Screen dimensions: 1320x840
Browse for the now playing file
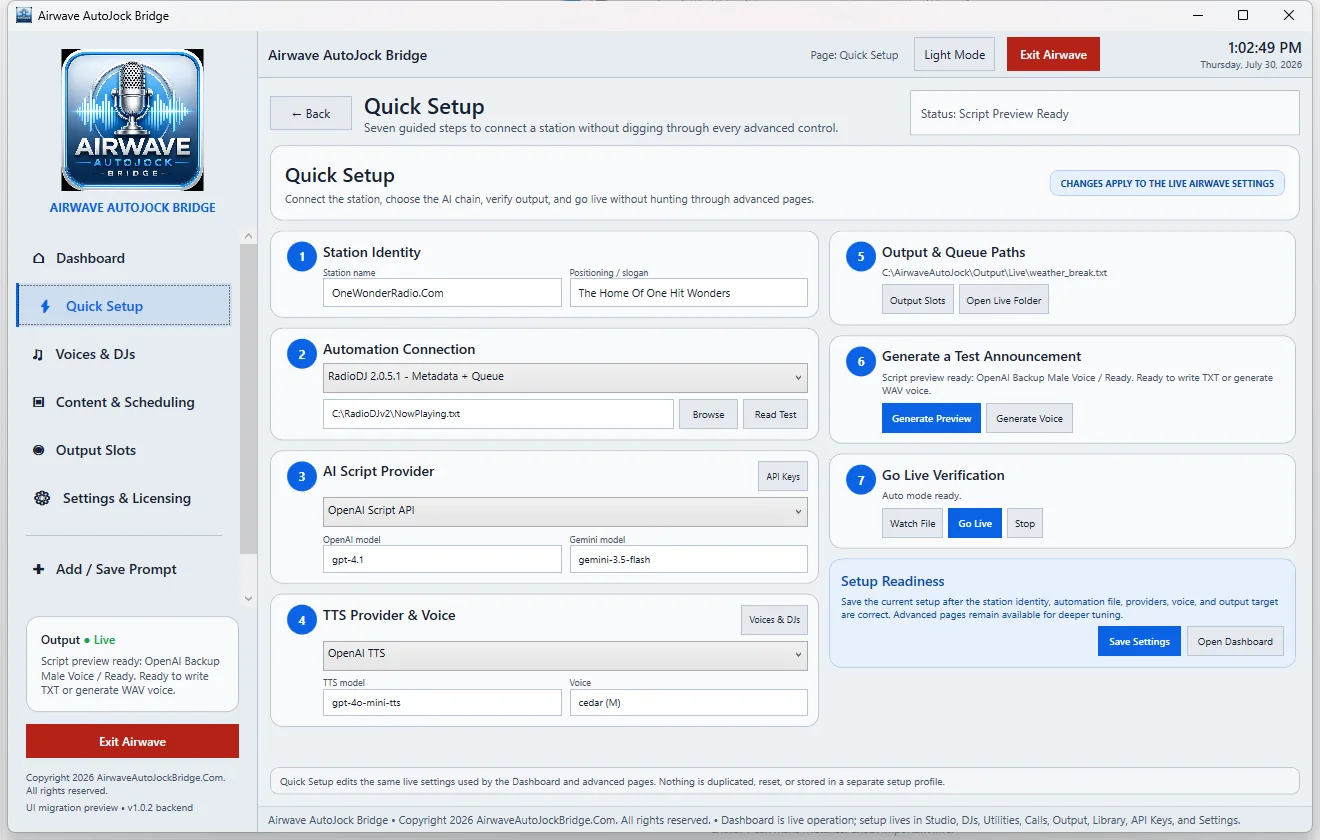click(708, 414)
